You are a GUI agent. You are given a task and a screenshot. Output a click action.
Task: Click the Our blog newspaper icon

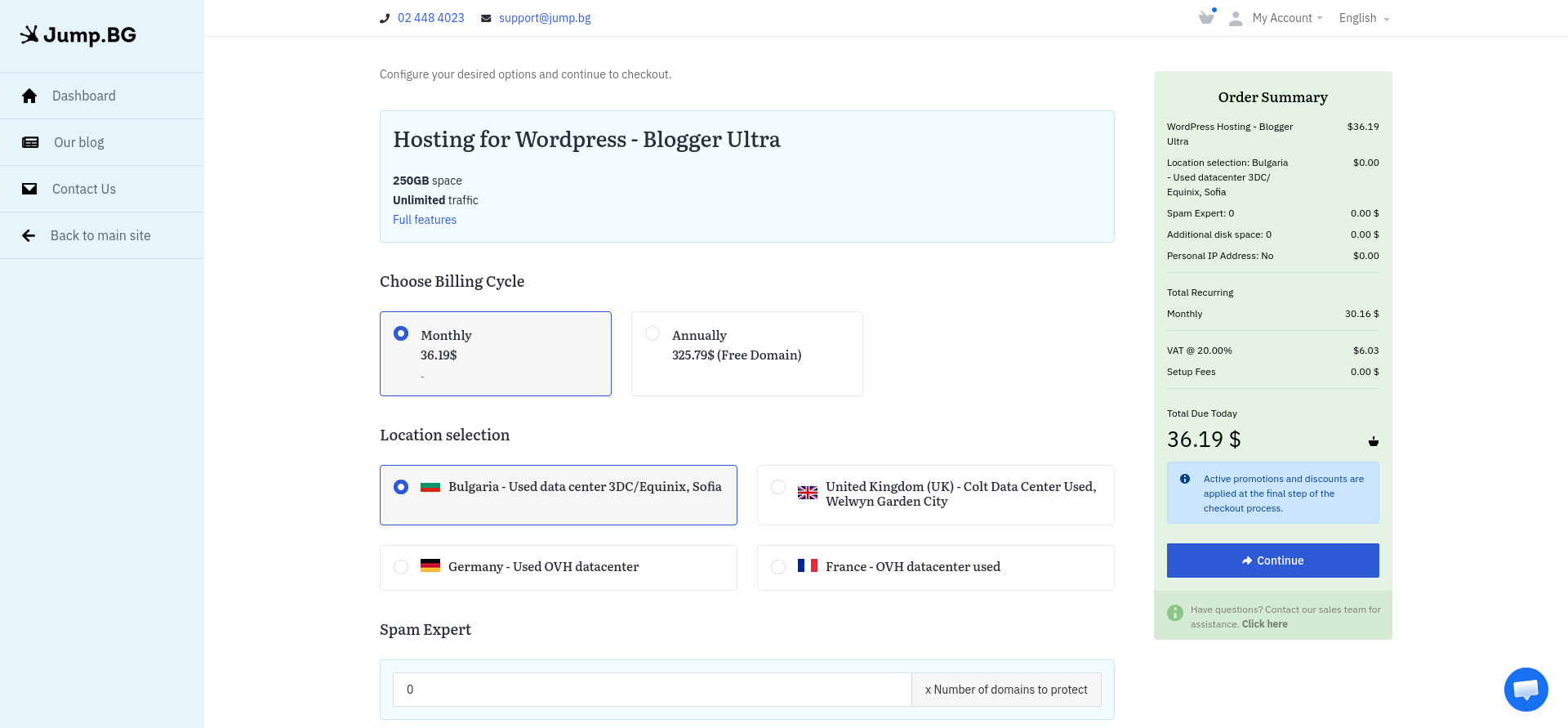30,142
